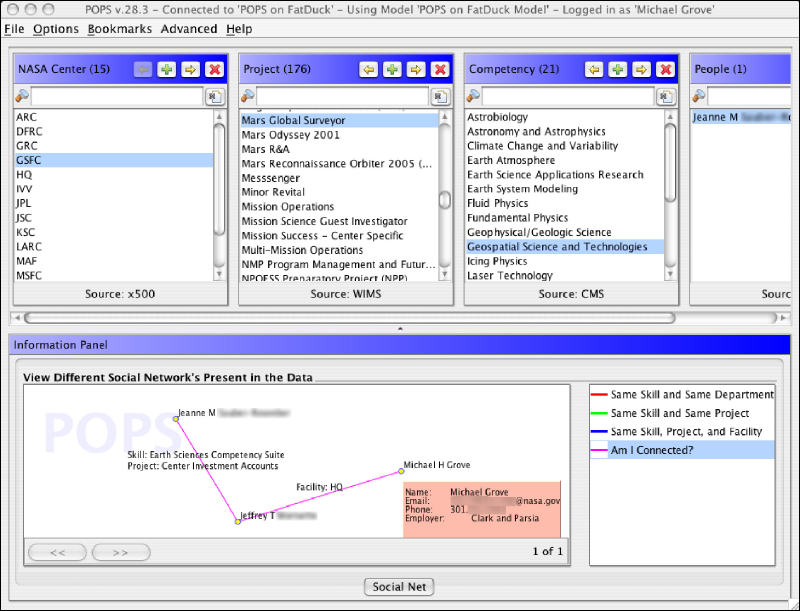Screen dimensions: 800x611
Task: Click the magnifier icon in Competency search bar
Action: pyautogui.click(x=474, y=96)
